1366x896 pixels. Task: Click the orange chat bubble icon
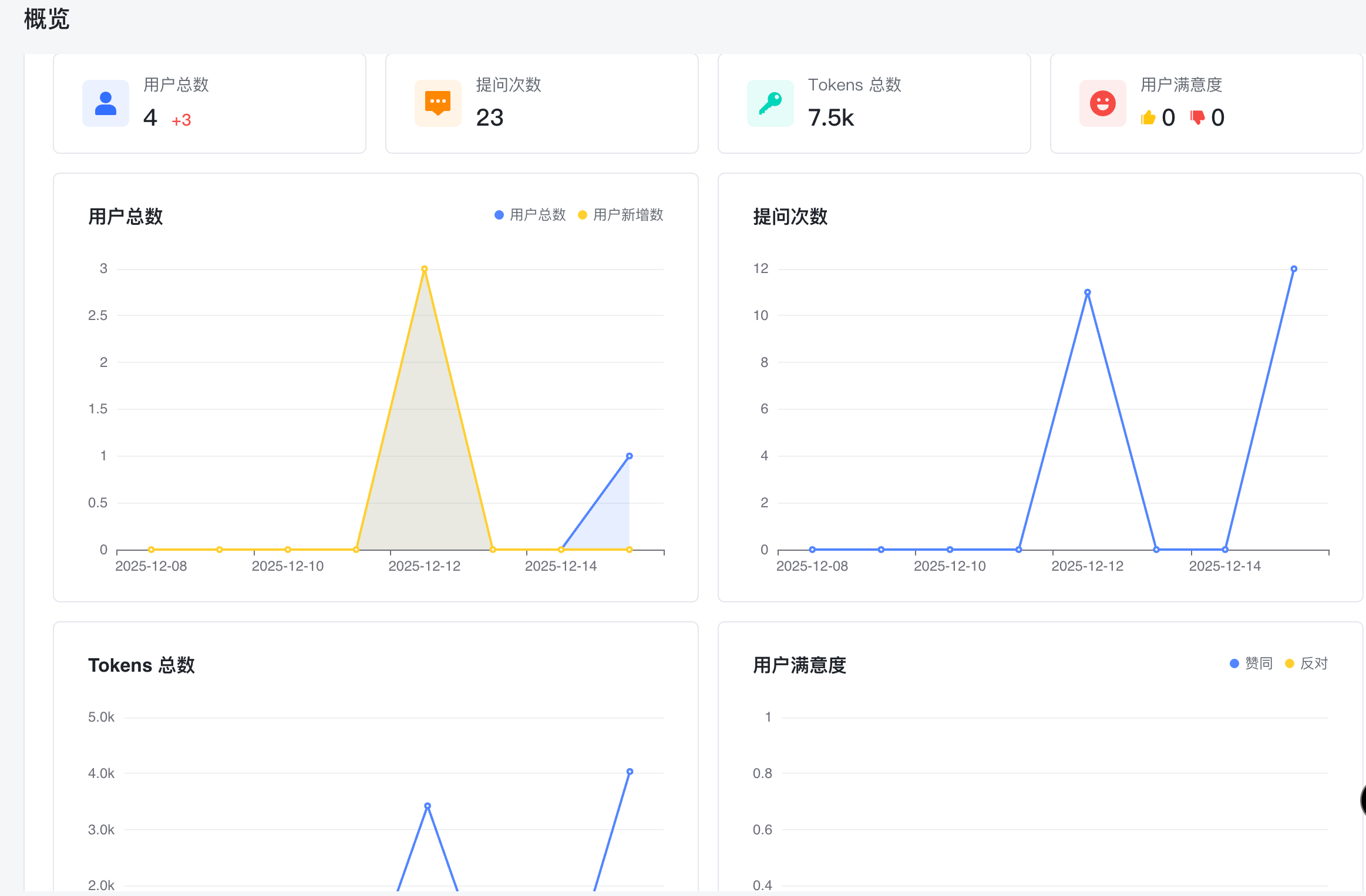pos(438,103)
